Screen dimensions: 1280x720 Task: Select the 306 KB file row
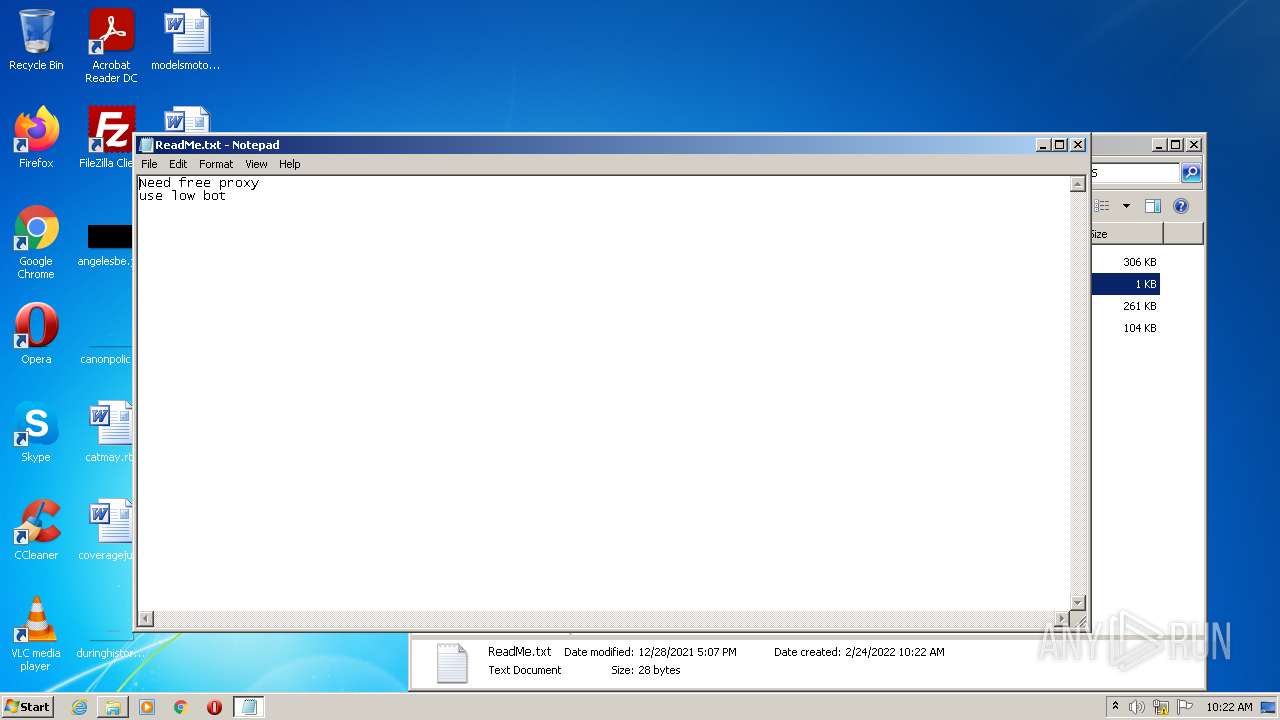1125,262
